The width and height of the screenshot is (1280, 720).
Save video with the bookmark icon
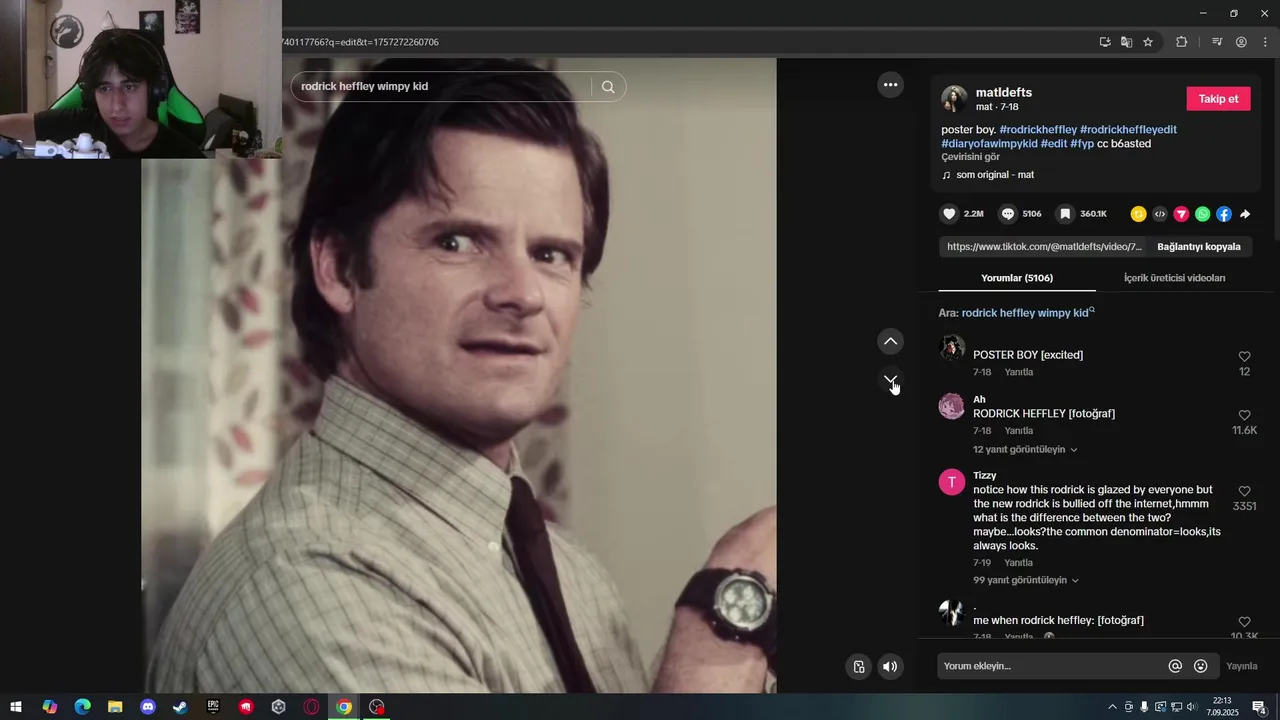(x=1066, y=214)
